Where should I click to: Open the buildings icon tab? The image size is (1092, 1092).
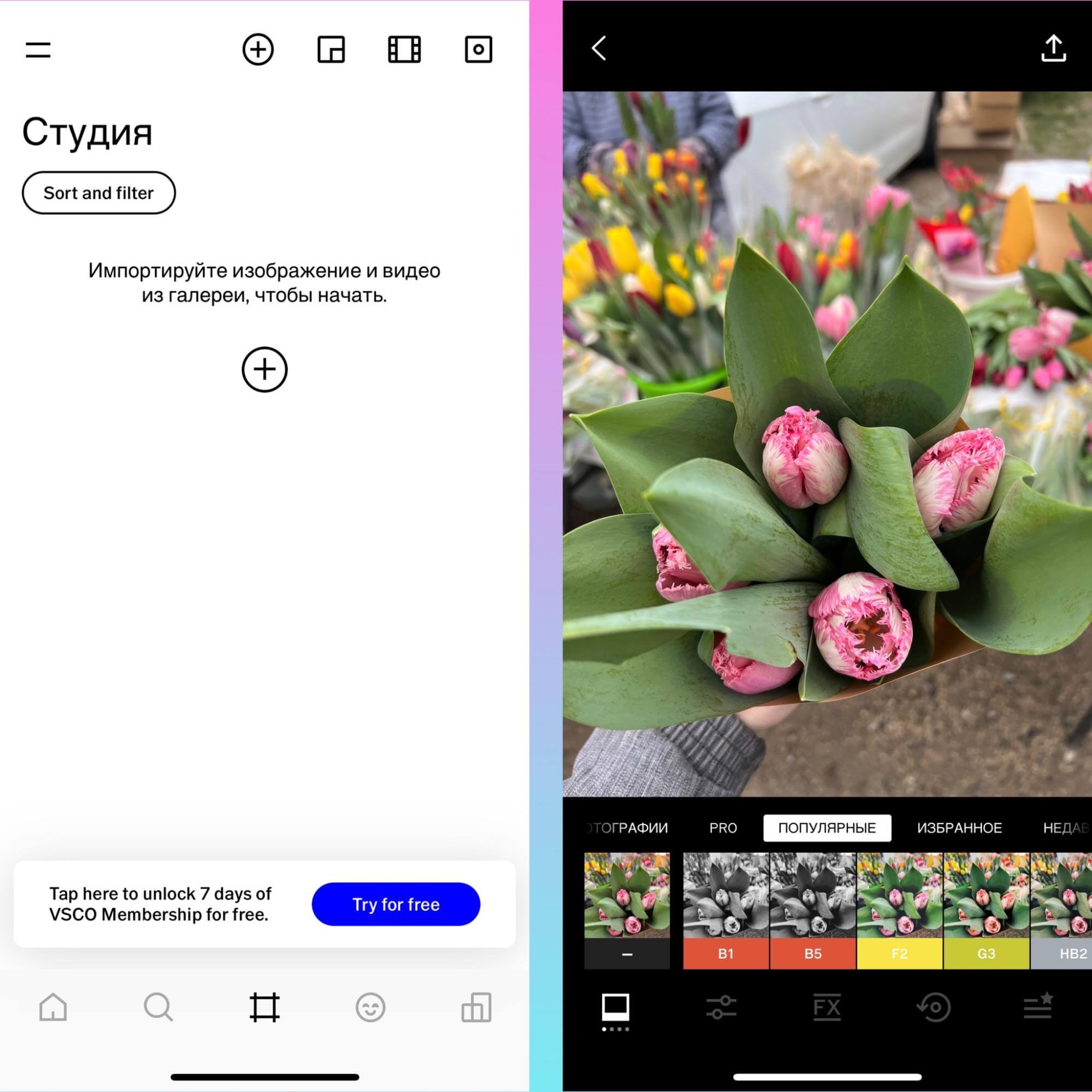476,1007
